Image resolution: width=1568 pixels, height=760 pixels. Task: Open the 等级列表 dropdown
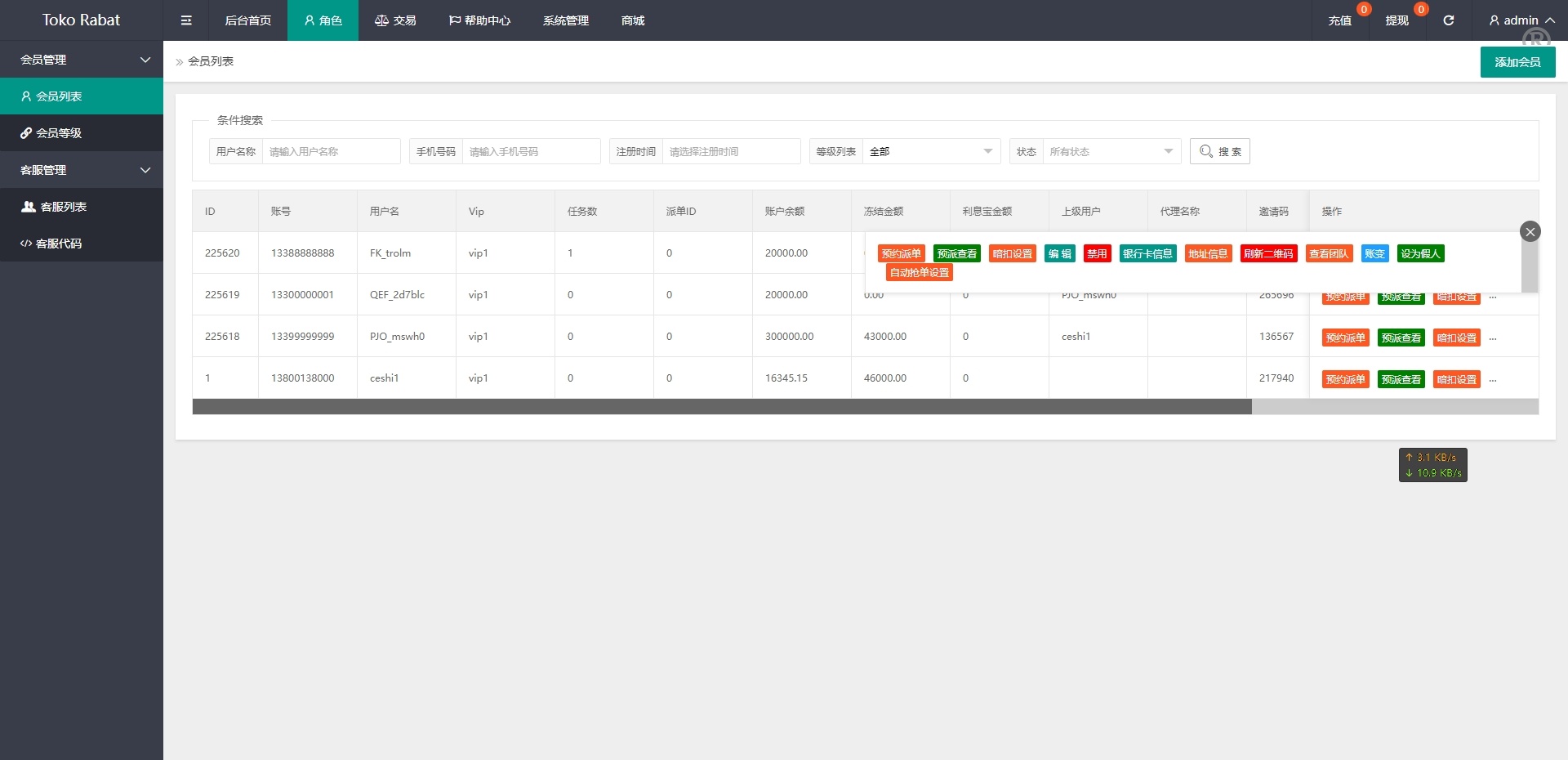pyautogui.click(x=930, y=151)
